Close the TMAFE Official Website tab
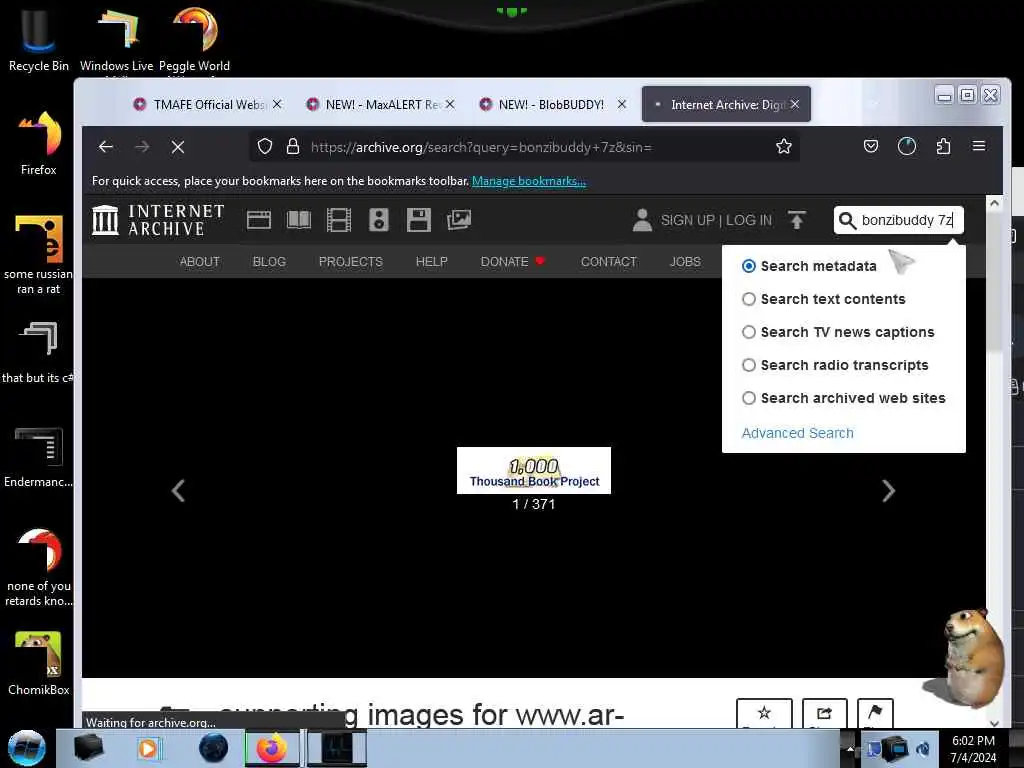Image resolution: width=1024 pixels, height=768 pixels. click(x=278, y=104)
